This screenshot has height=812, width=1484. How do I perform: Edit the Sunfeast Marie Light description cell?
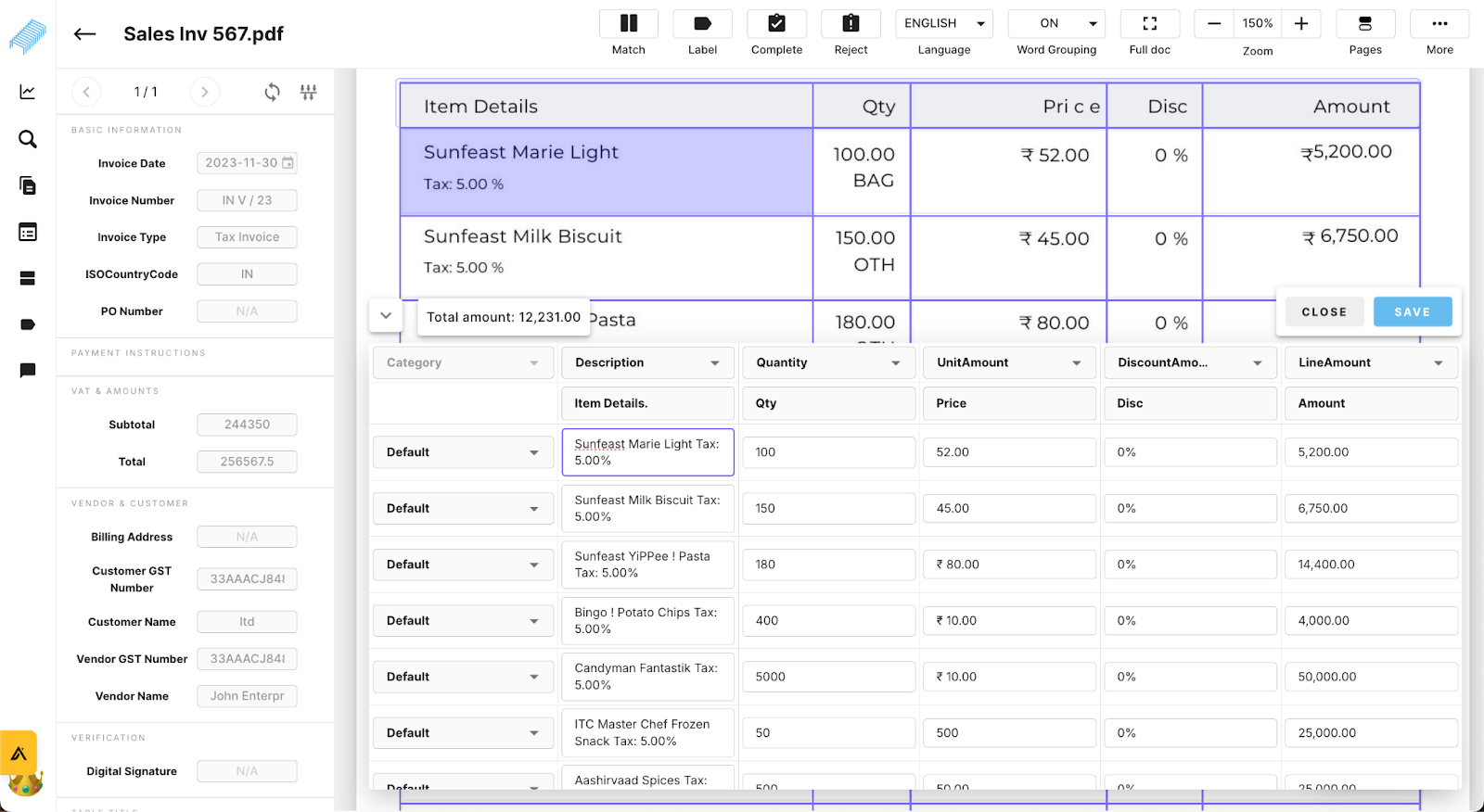pyautogui.click(x=647, y=452)
